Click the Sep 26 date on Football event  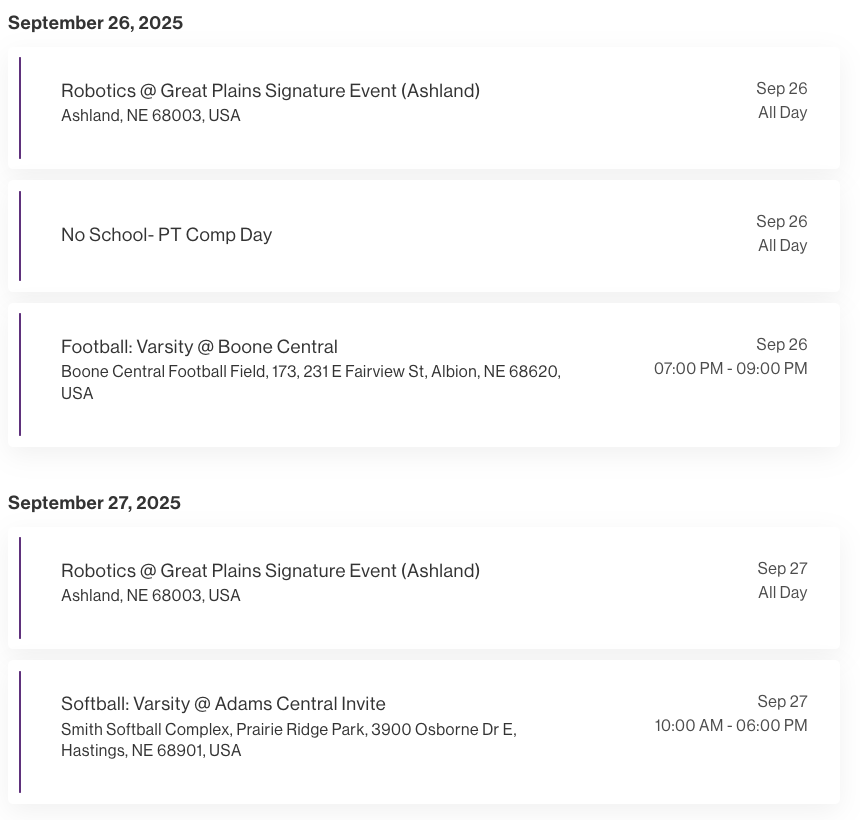[x=781, y=345]
